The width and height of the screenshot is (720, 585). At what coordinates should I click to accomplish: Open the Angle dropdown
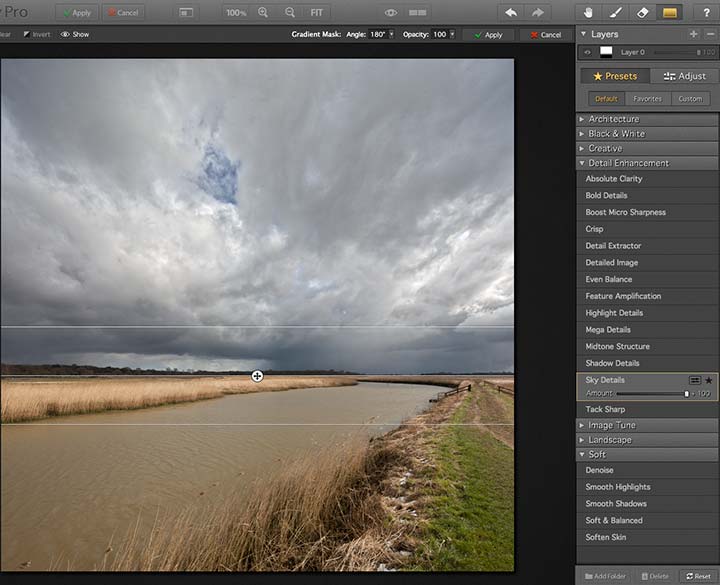click(x=391, y=34)
